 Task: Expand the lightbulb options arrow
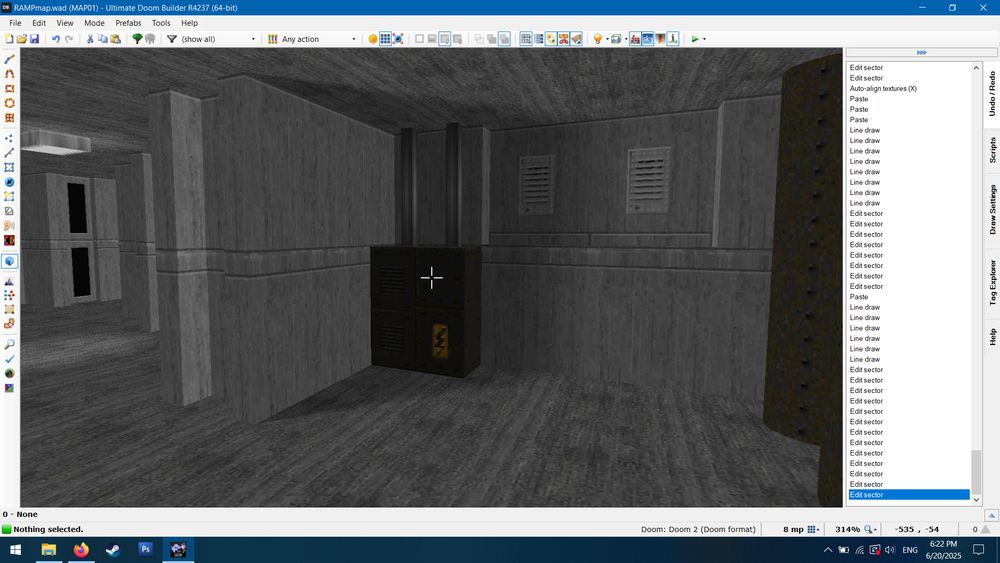click(607, 39)
